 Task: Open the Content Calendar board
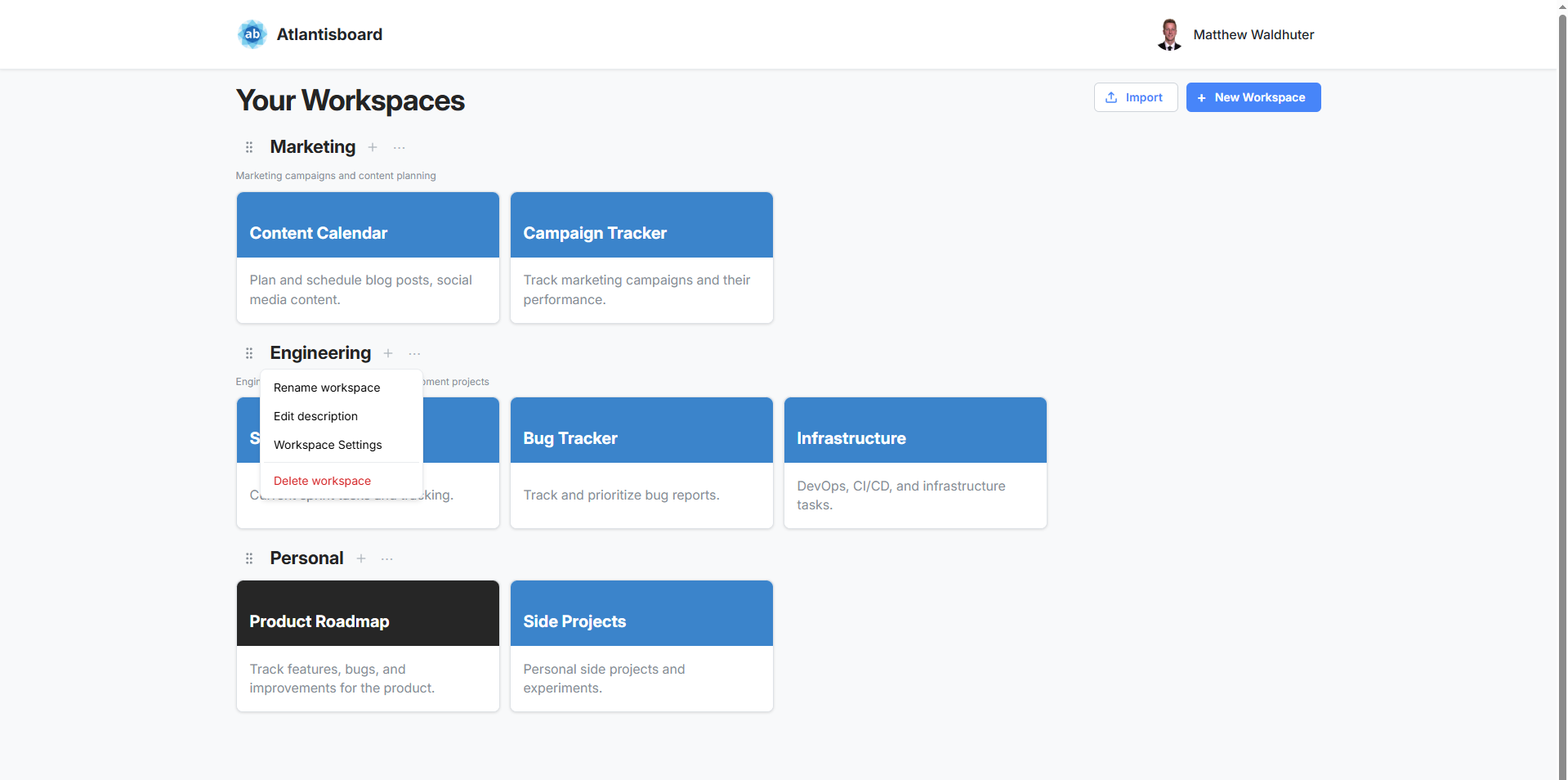coord(368,258)
